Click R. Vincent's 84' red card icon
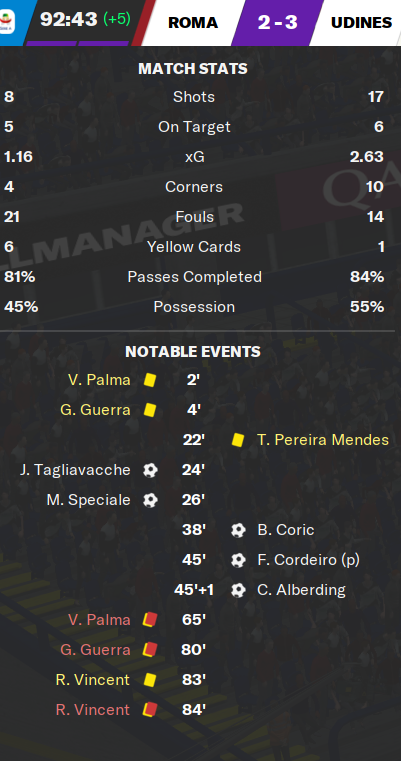 (150, 710)
